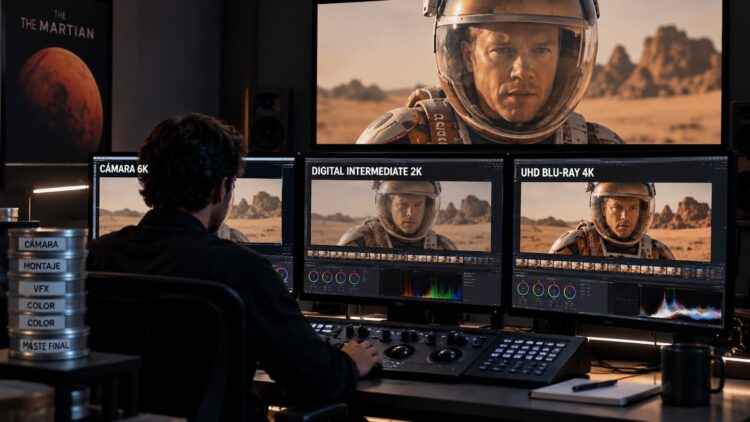Click the "VFX" film can label
The image size is (750, 422).
coord(42,288)
